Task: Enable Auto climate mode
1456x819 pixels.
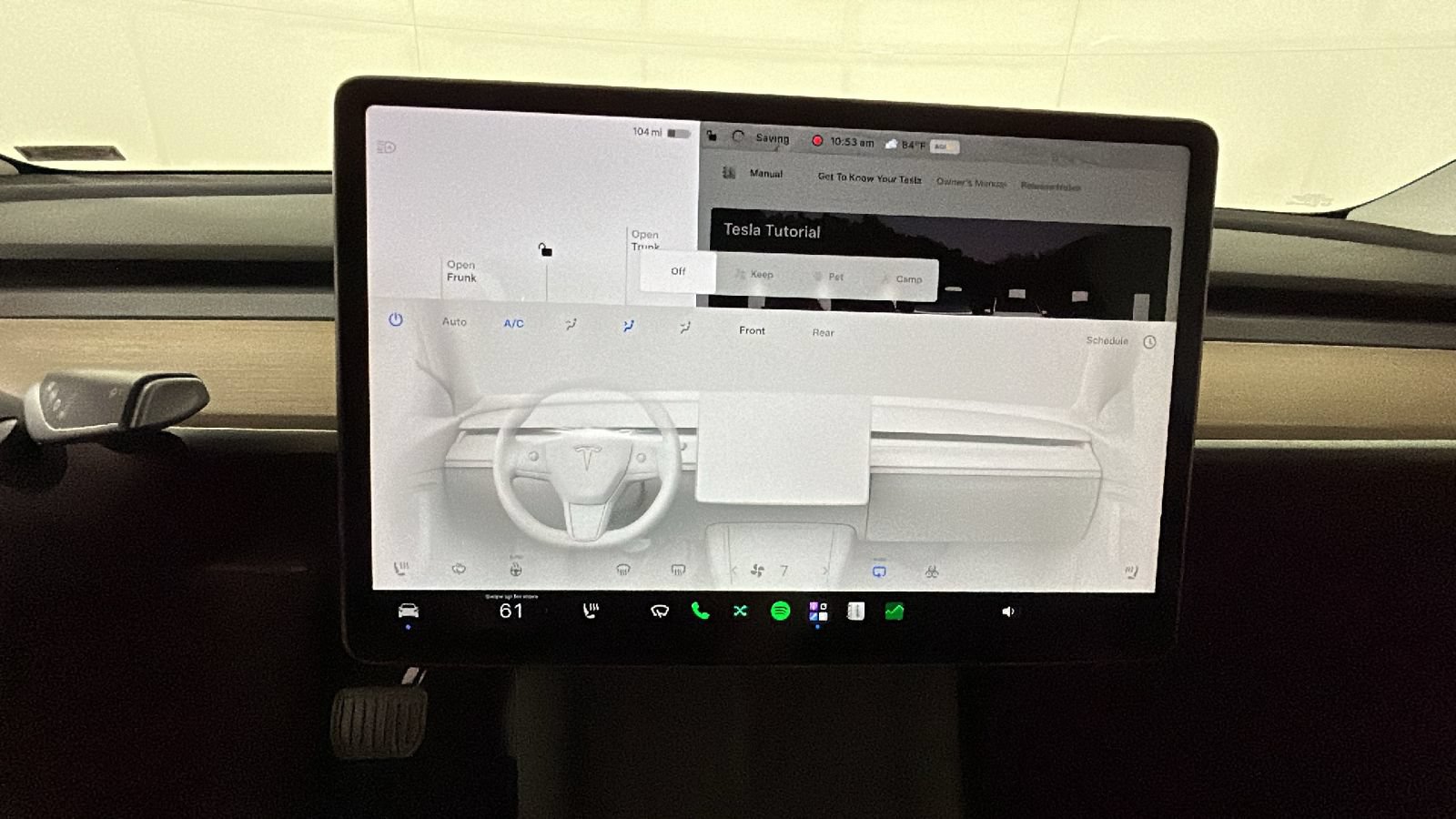Action: click(454, 322)
